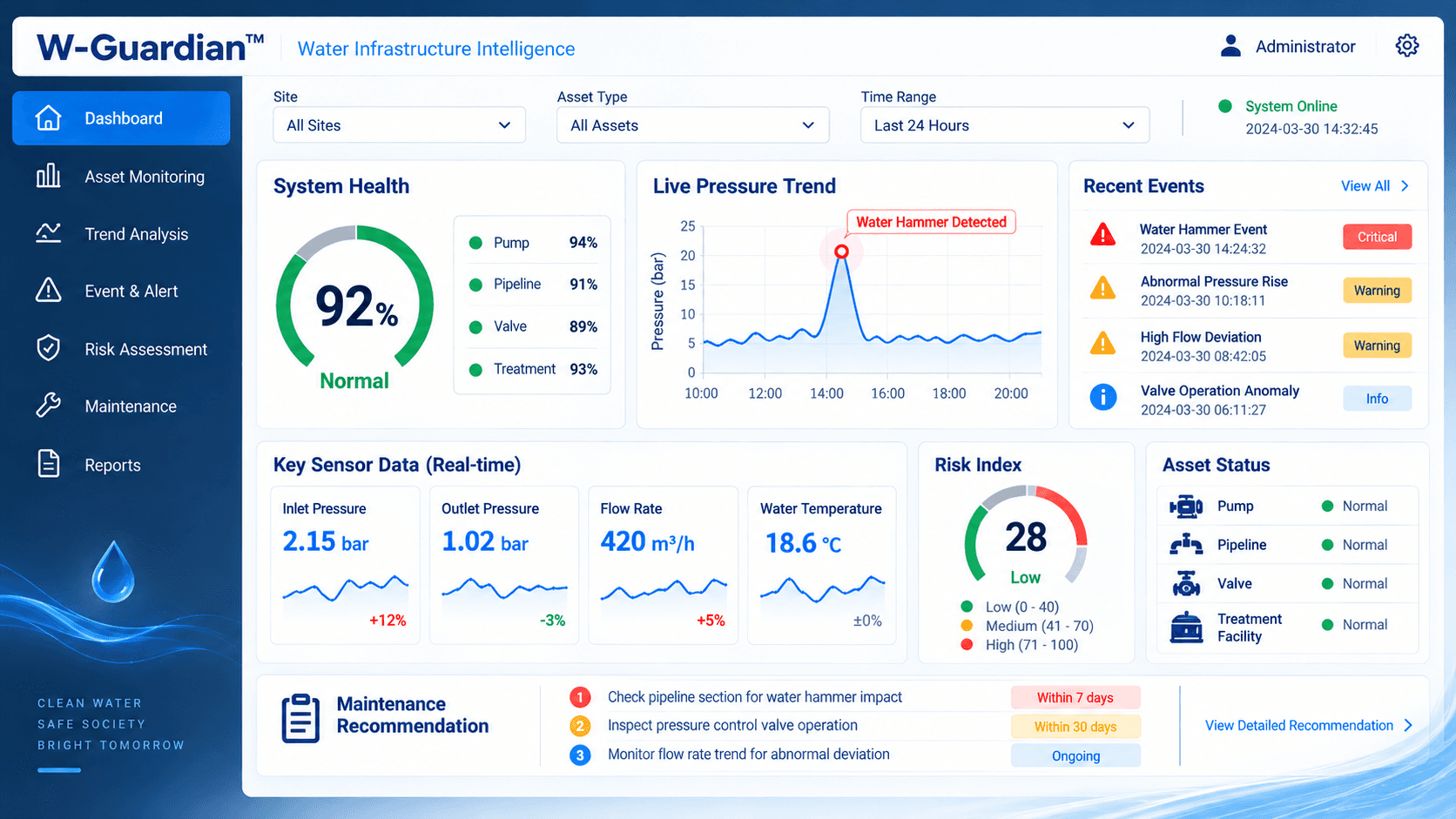Click the Valve icon in Asset Status

click(1186, 584)
